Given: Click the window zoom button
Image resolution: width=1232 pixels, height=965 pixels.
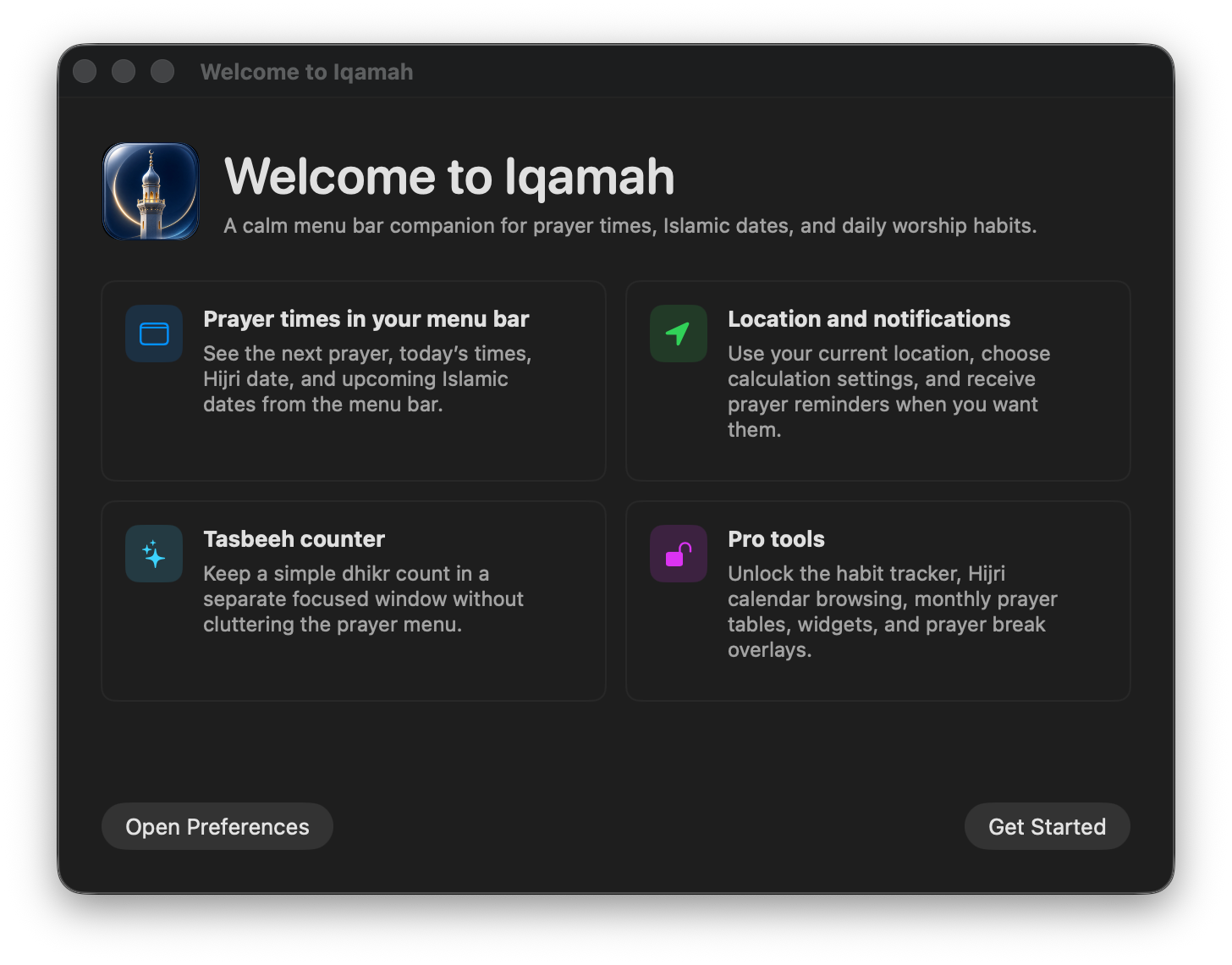Looking at the screenshot, I should pos(162,71).
